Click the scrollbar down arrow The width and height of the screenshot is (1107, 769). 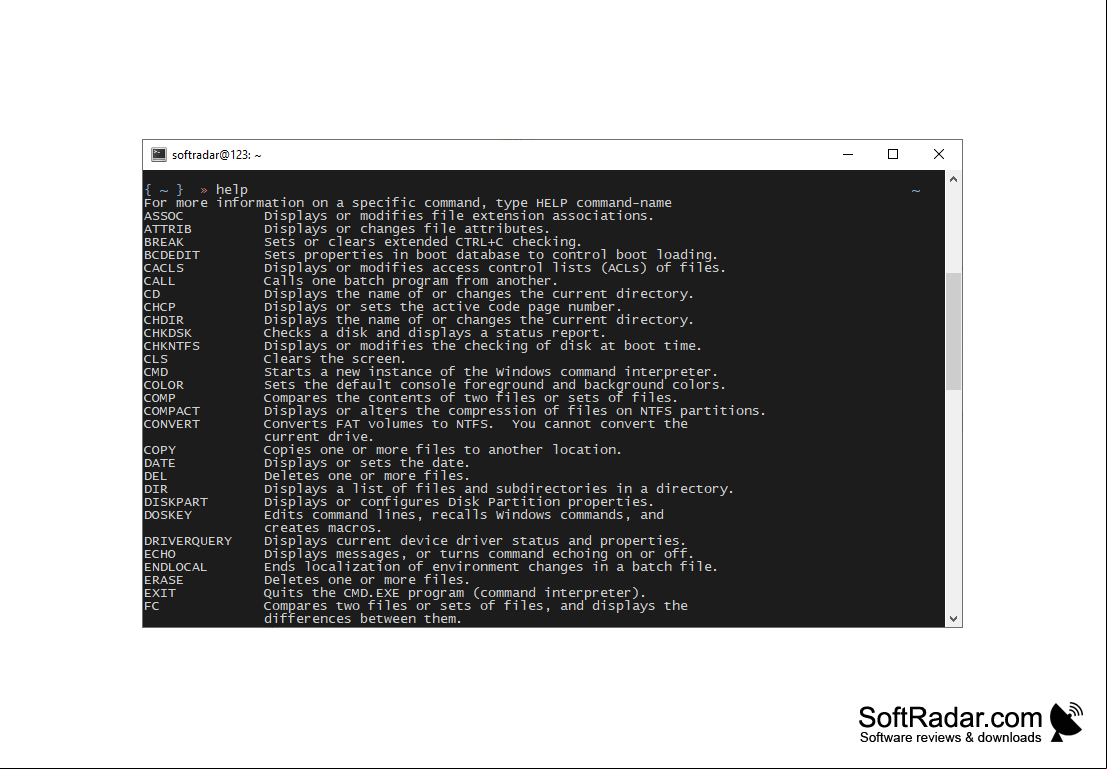[x=953, y=619]
